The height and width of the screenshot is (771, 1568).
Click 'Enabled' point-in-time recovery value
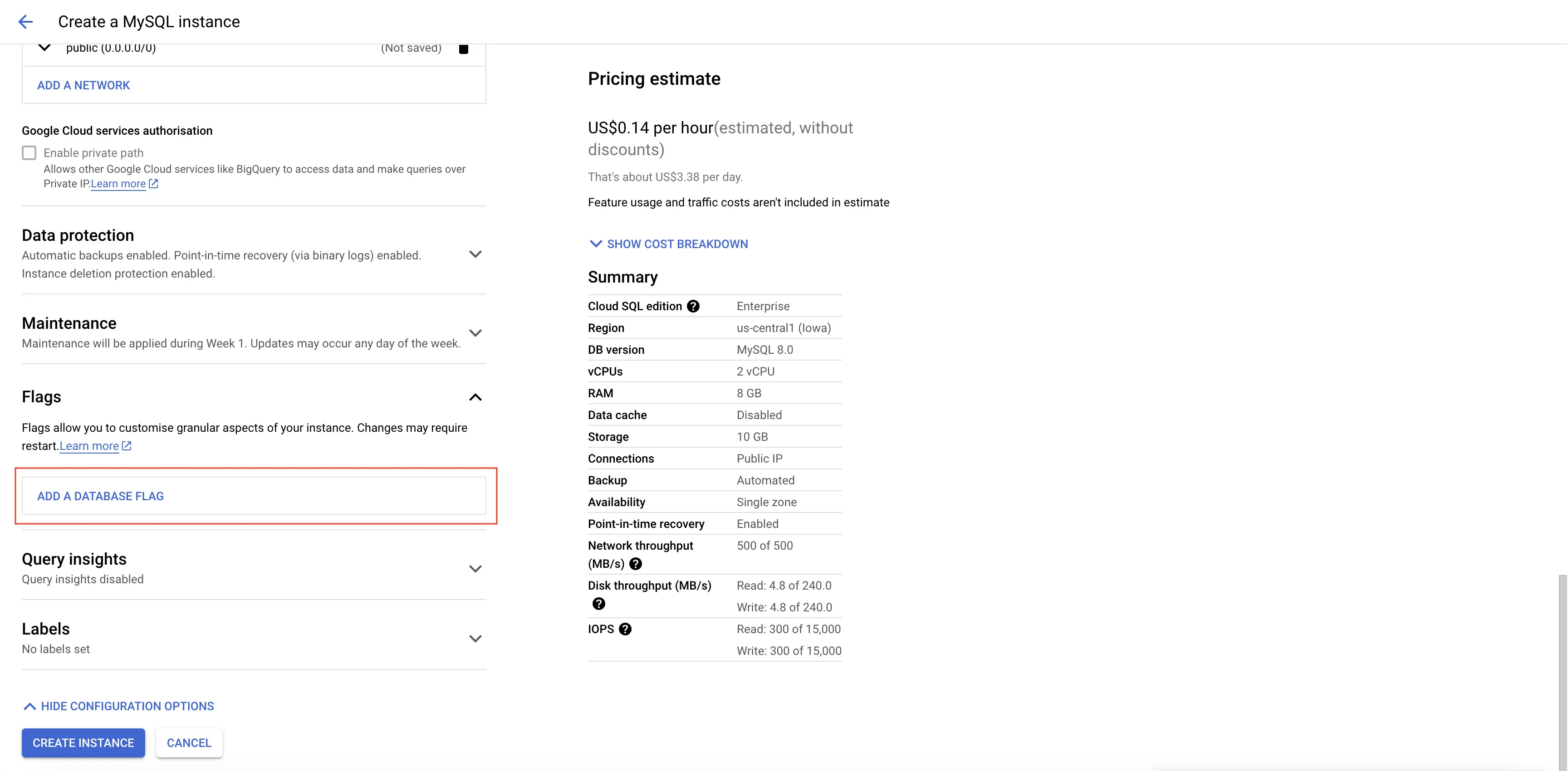(757, 524)
